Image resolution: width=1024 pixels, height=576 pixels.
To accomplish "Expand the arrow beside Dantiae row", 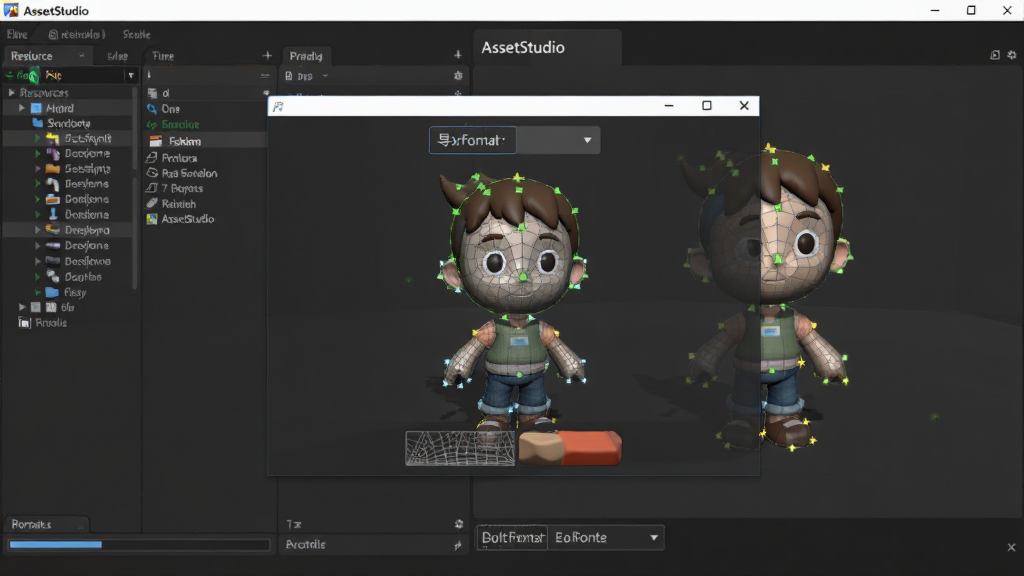I will (x=38, y=277).
